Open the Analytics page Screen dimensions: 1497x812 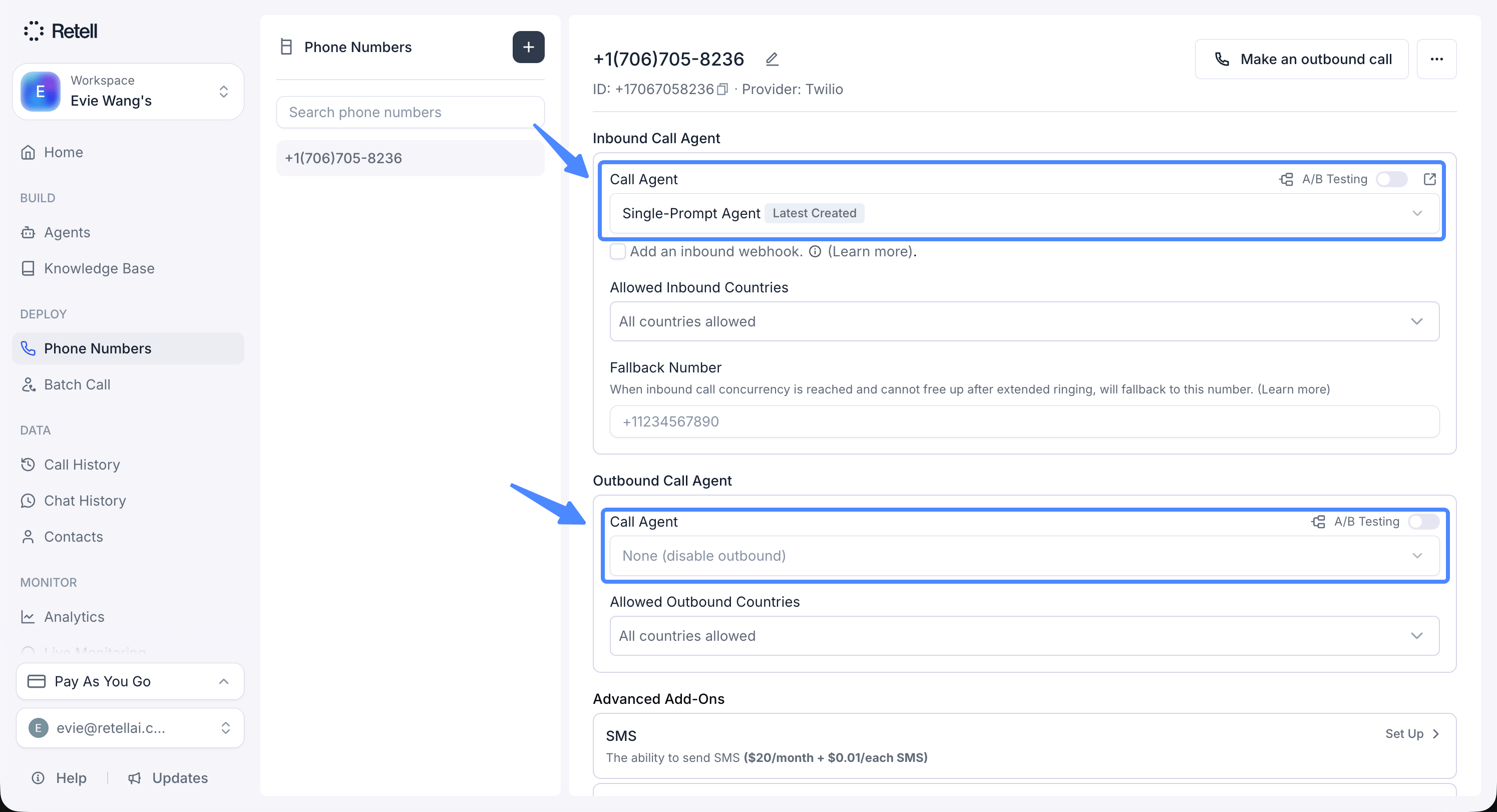click(x=128, y=617)
